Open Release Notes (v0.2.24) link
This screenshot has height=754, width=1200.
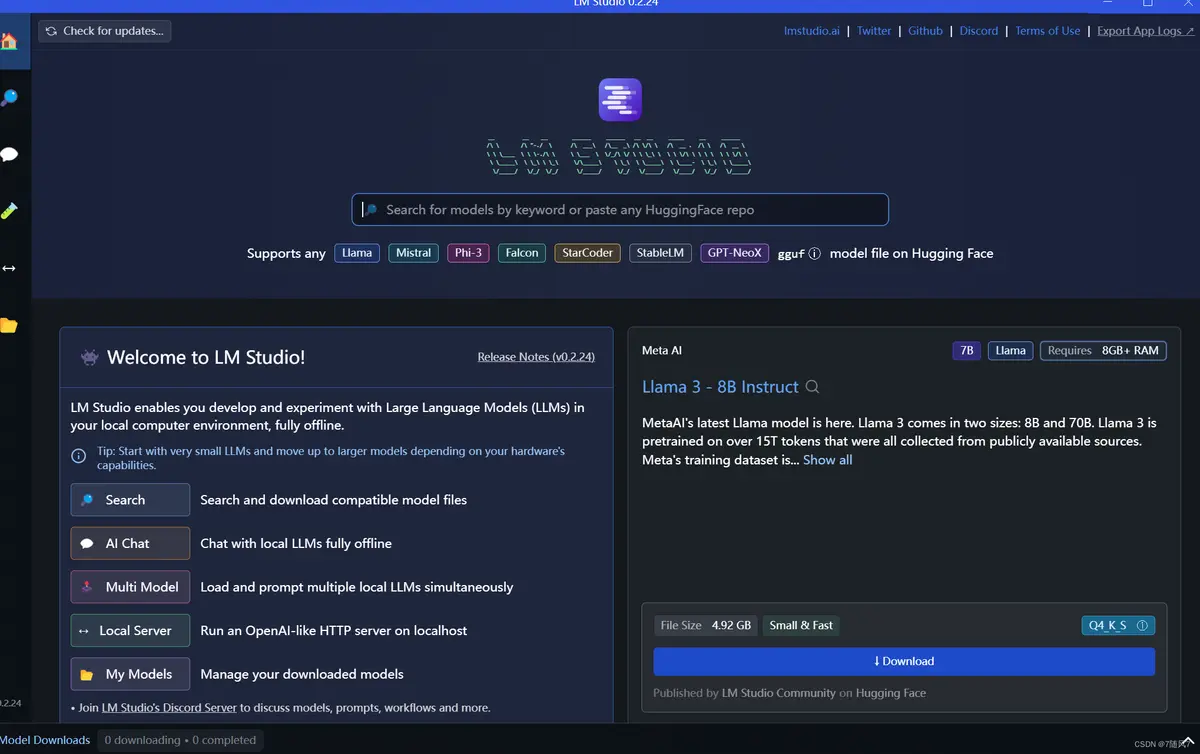(536, 357)
